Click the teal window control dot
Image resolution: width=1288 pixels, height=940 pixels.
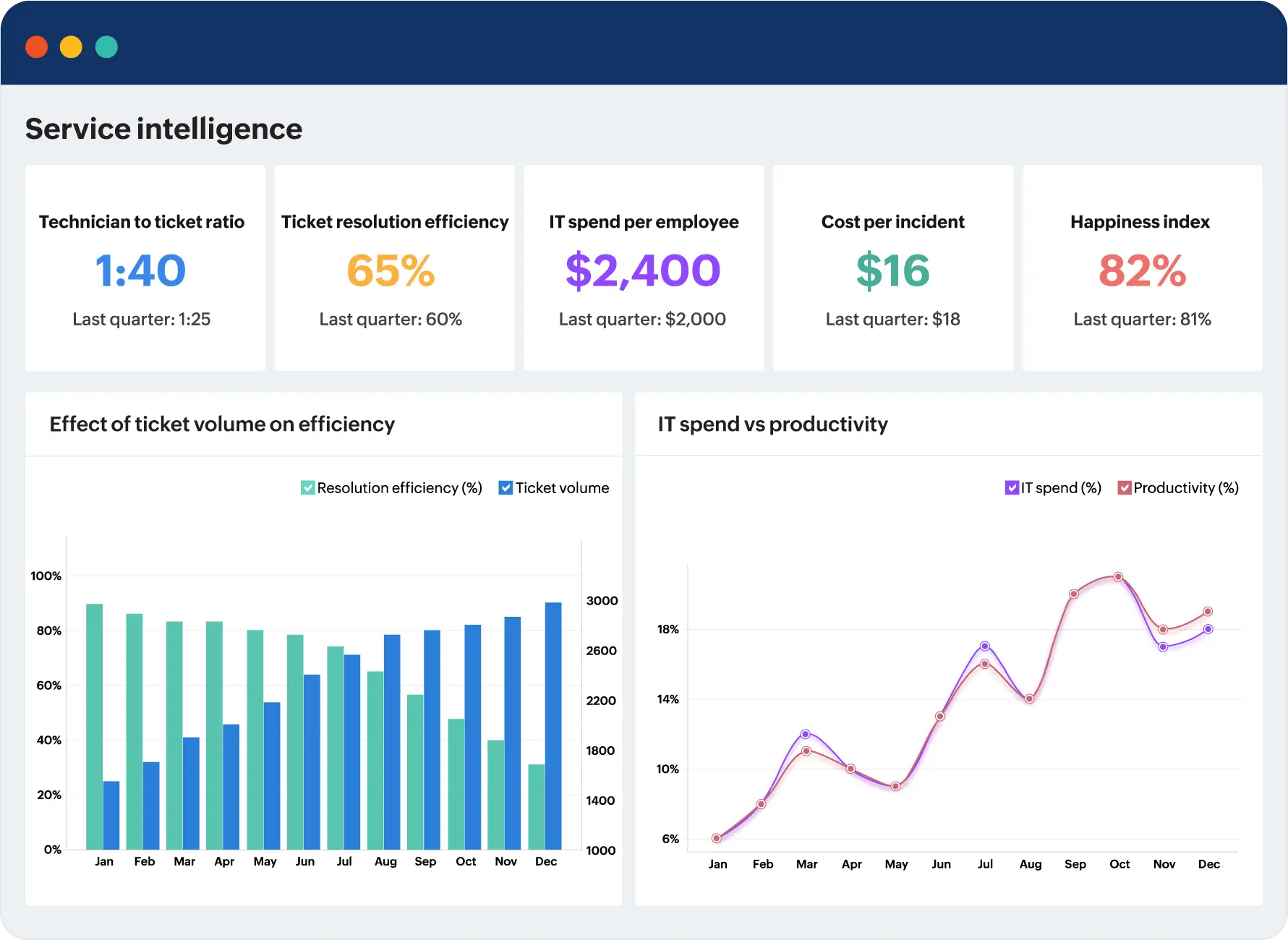pos(106,47)
